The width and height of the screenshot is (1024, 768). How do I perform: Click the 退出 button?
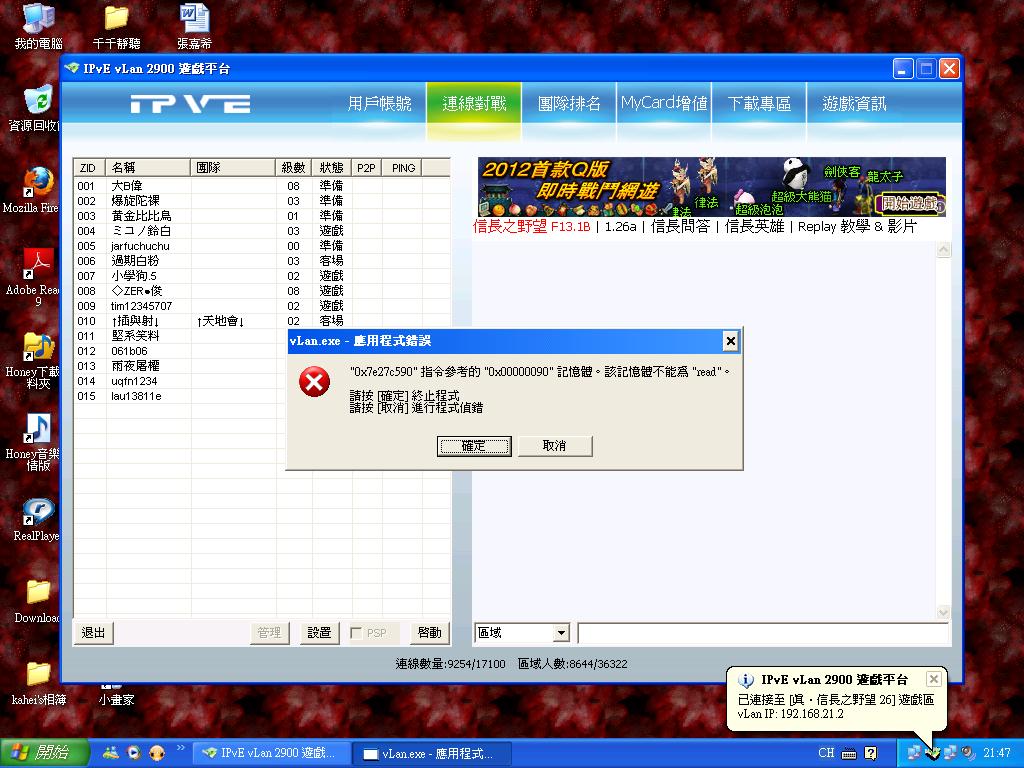(x=93, y=633)
